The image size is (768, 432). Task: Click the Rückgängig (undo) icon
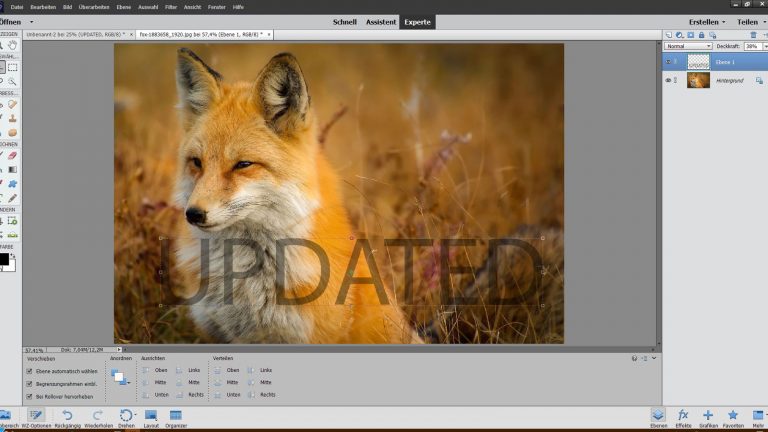(x=67, y=414)
